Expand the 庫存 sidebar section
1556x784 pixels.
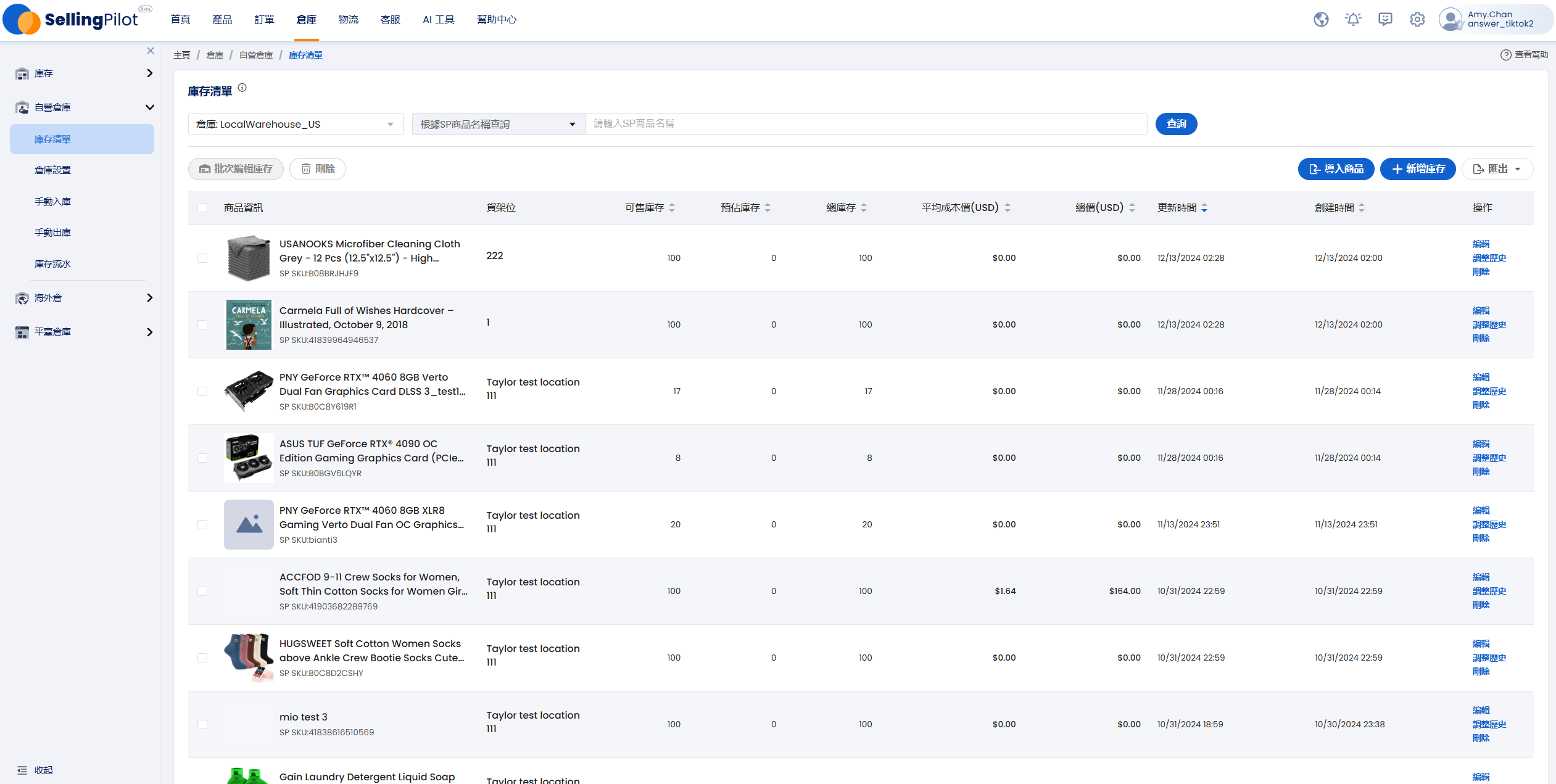[x=149, y=73]
